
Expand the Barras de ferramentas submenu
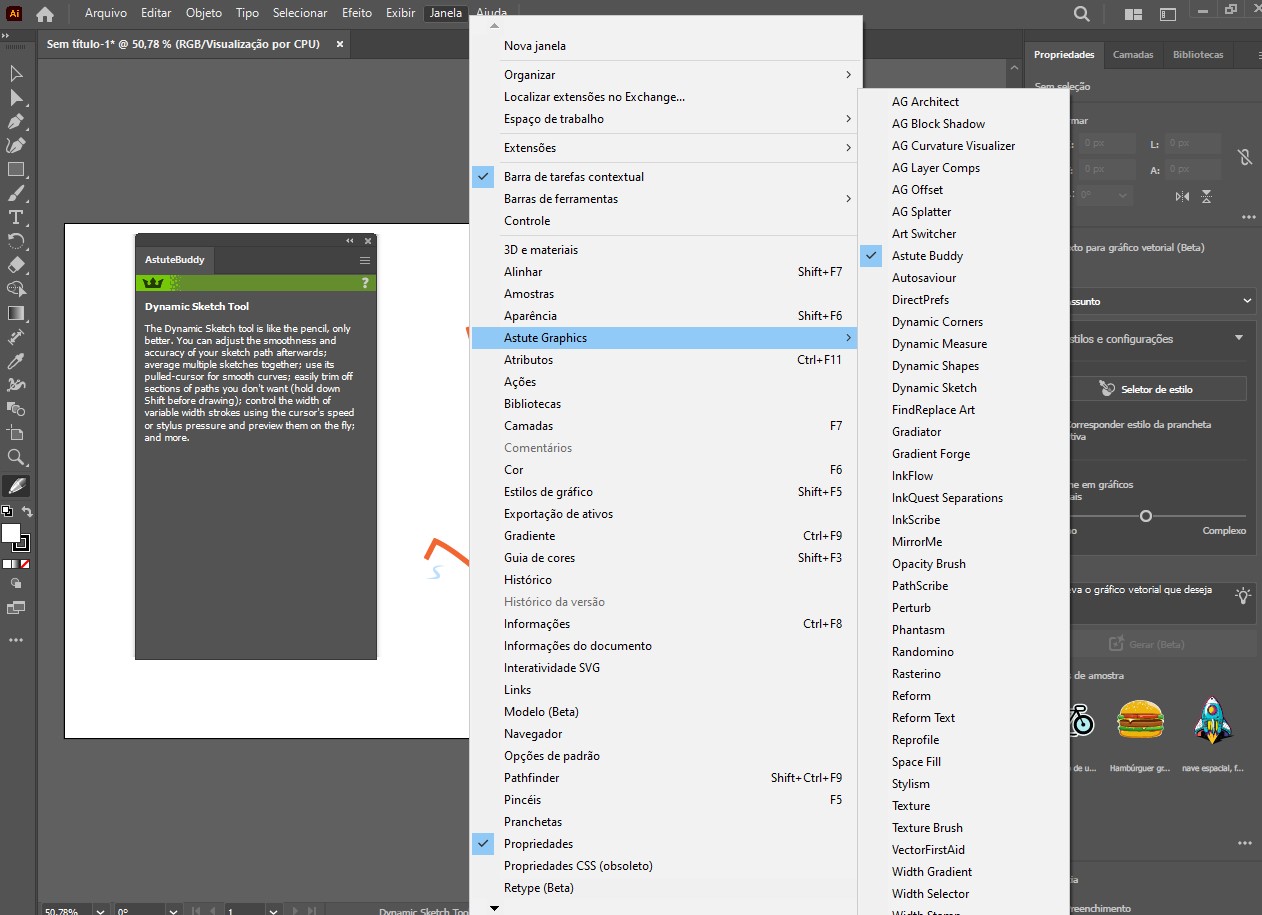click(x=560, y=198)
